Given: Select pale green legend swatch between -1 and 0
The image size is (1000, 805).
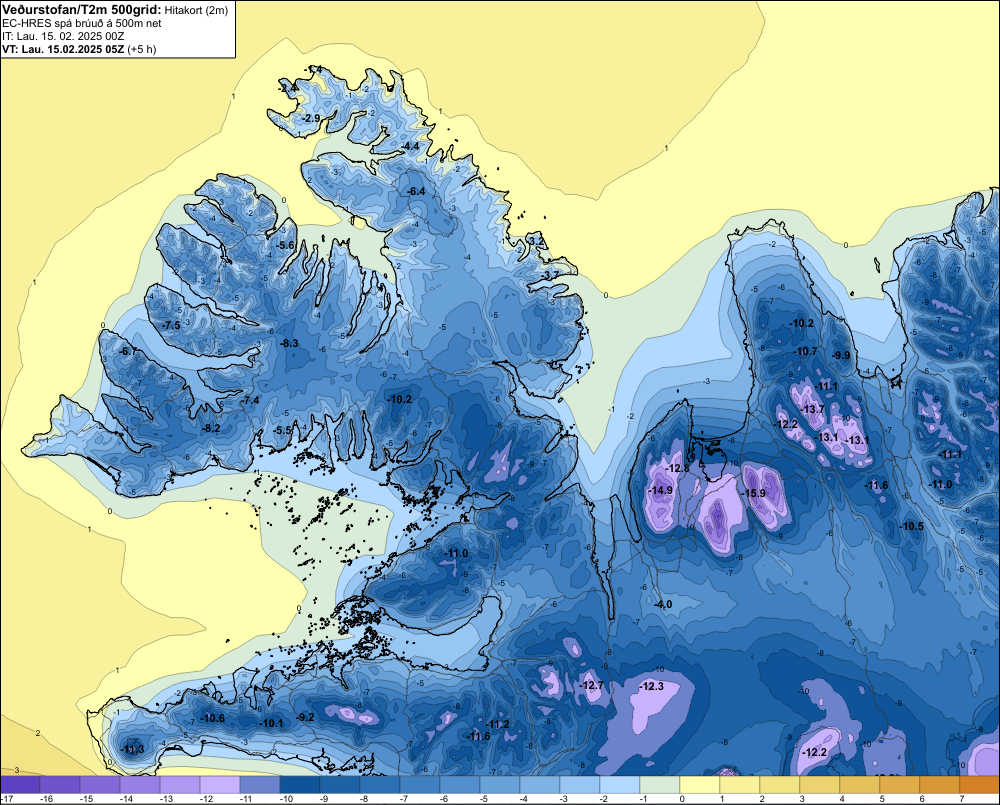Looking at the screenshot, I should click(659, 785).
